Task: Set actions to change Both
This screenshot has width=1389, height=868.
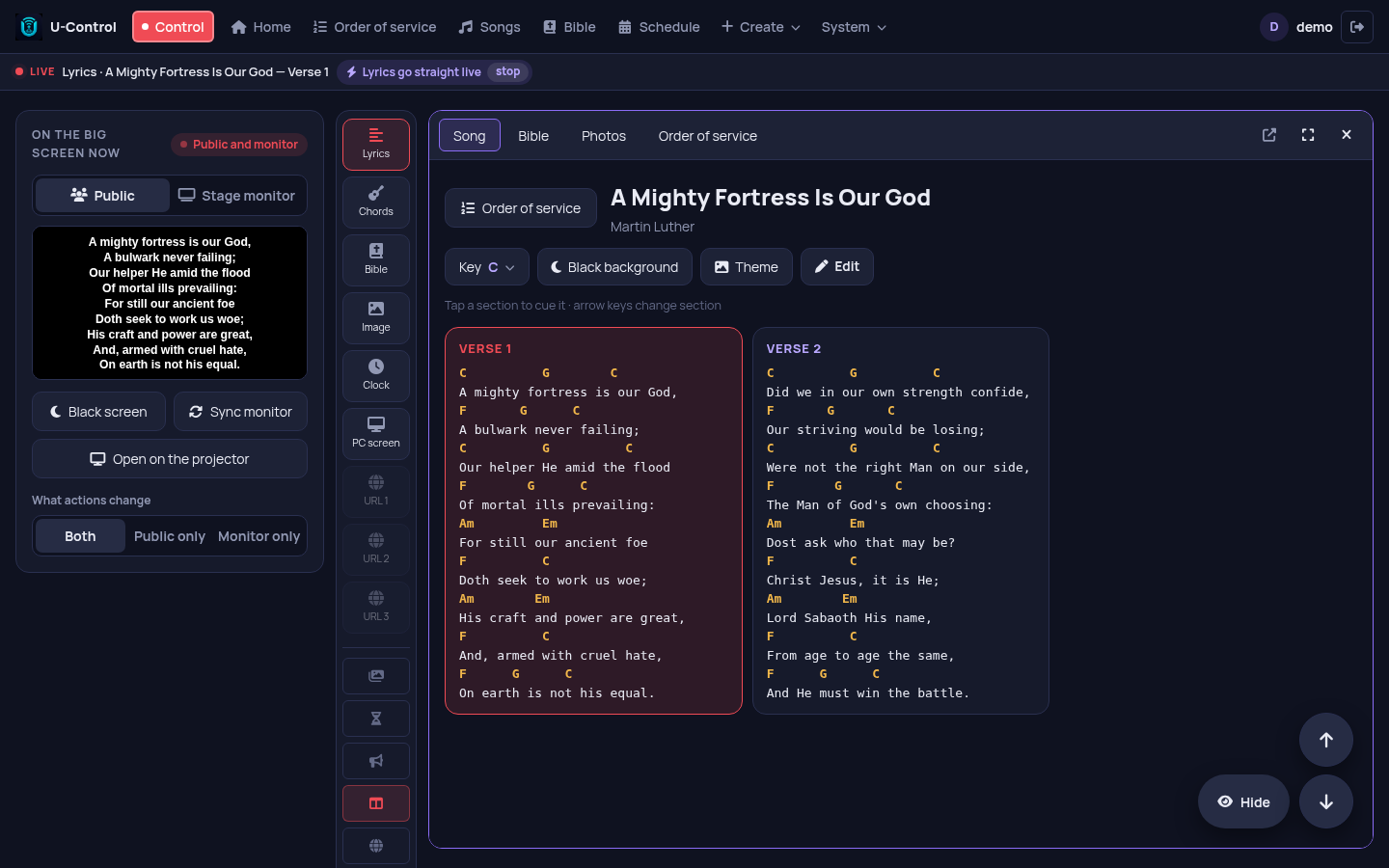Action: point(80,536)
